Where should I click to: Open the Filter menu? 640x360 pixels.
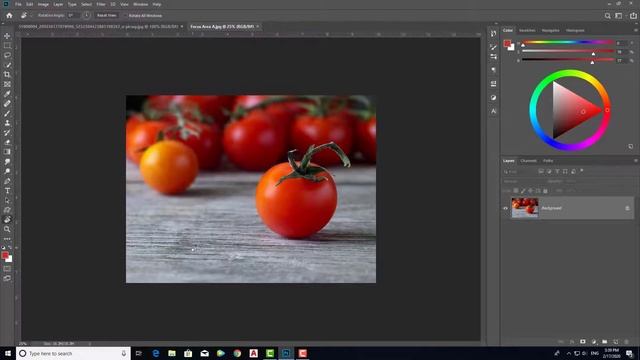(x=101, y=4)
